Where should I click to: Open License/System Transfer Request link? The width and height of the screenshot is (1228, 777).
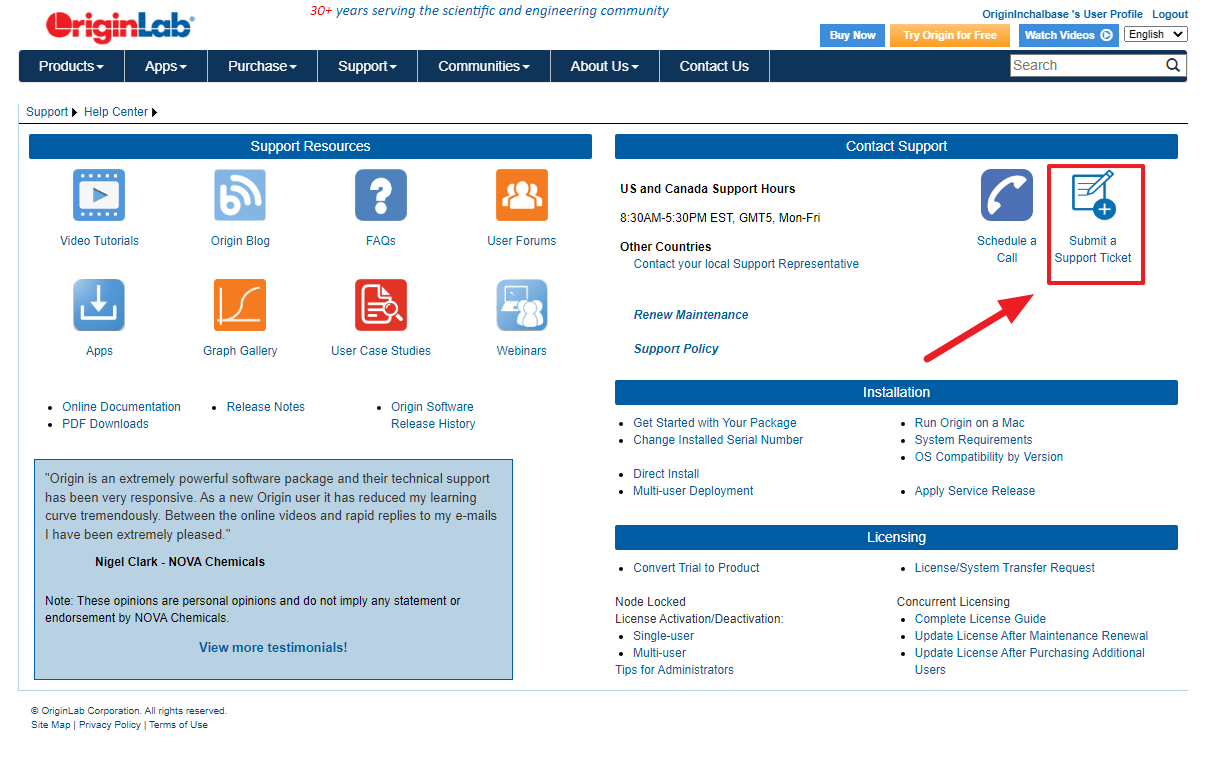pos(1005,568)
